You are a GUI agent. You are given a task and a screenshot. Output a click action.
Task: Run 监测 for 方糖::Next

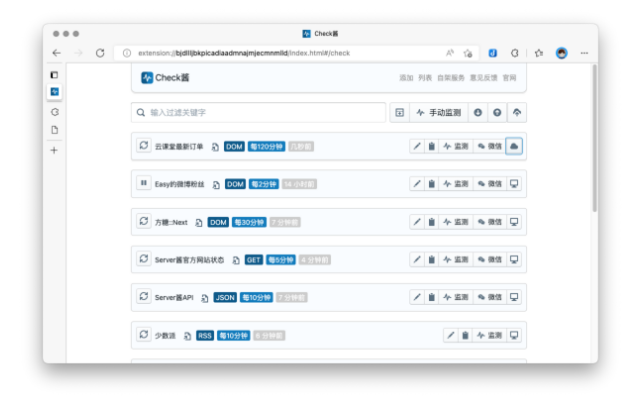[456, 222]
